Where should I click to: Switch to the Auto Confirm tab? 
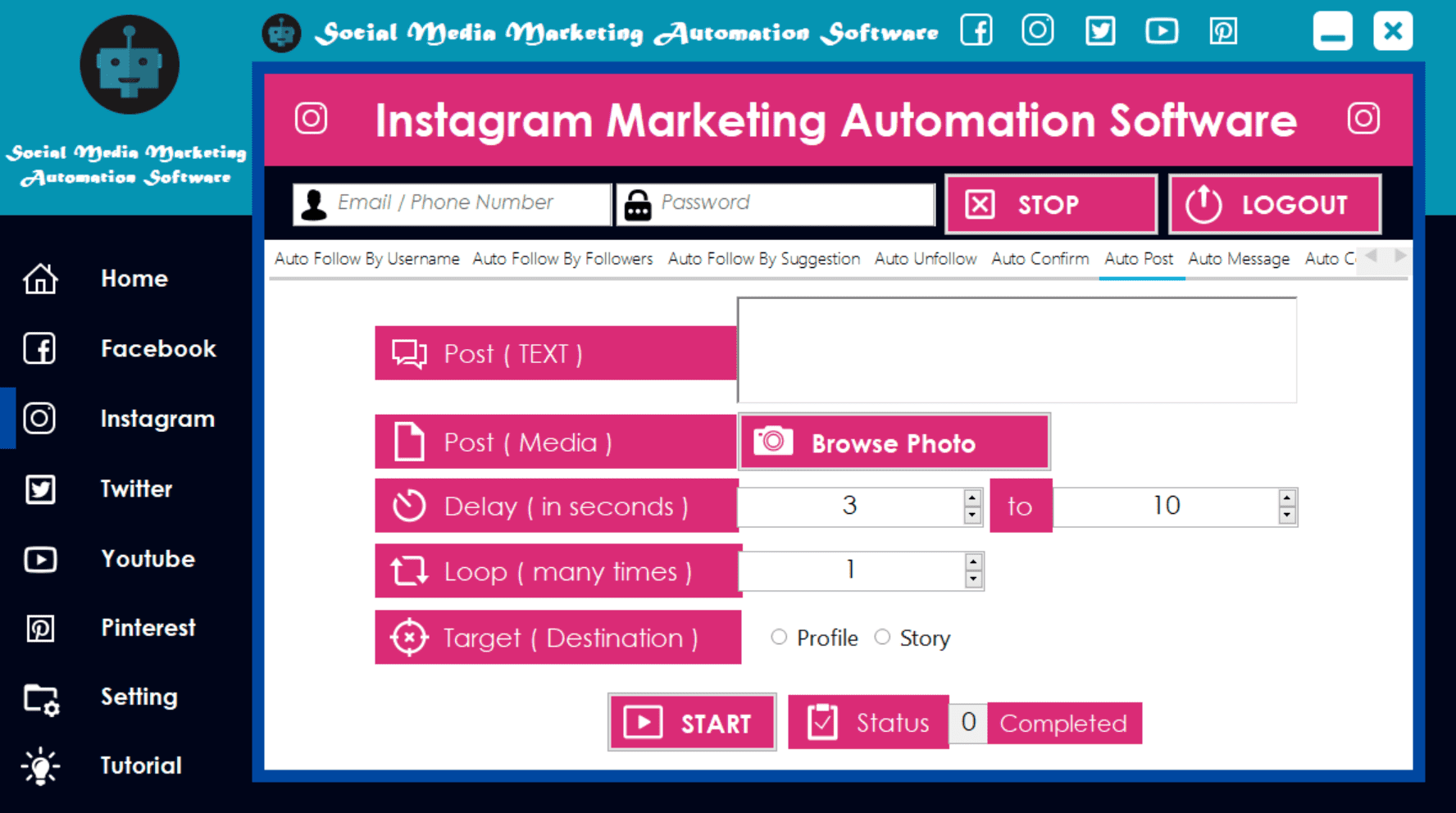1040,259
